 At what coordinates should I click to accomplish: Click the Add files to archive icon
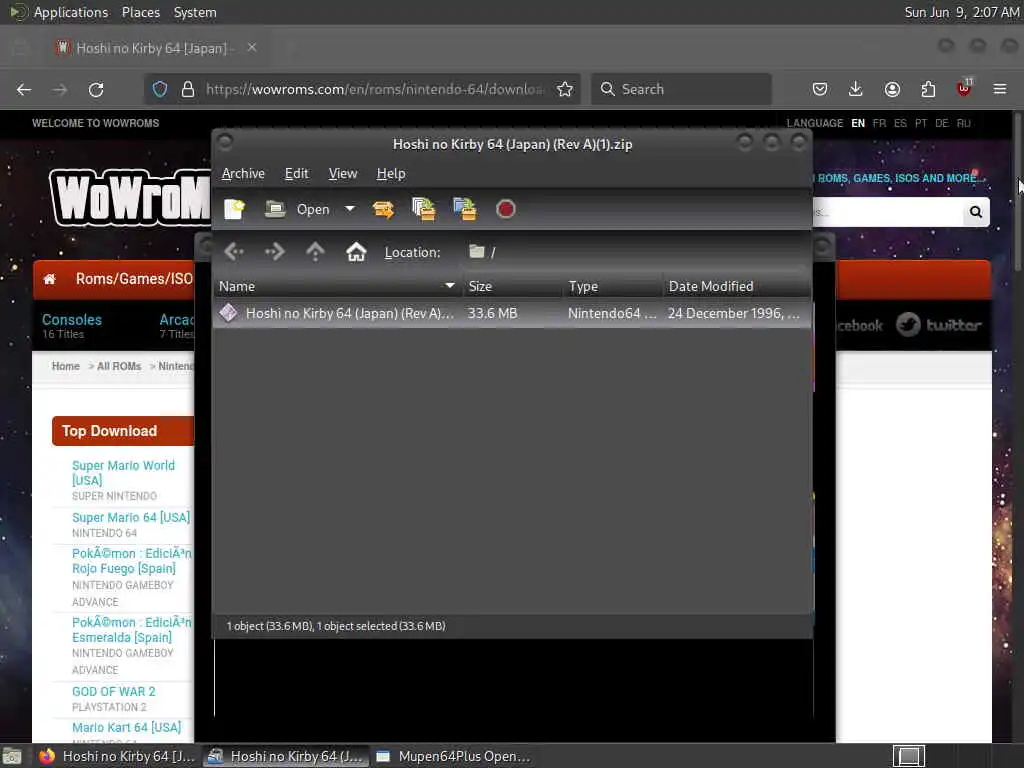coord(424,210)
